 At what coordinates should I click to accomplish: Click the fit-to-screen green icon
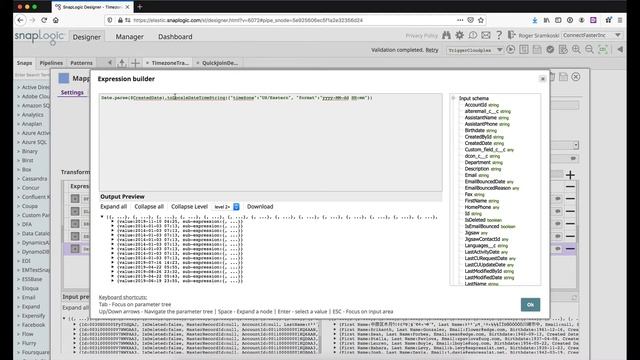point(603,50)
